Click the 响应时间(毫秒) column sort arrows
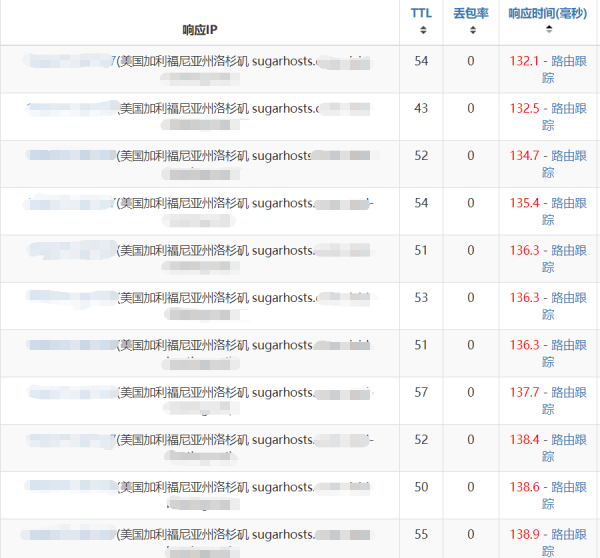This screenshot has height=558, width=600. (x=548, y=31)
